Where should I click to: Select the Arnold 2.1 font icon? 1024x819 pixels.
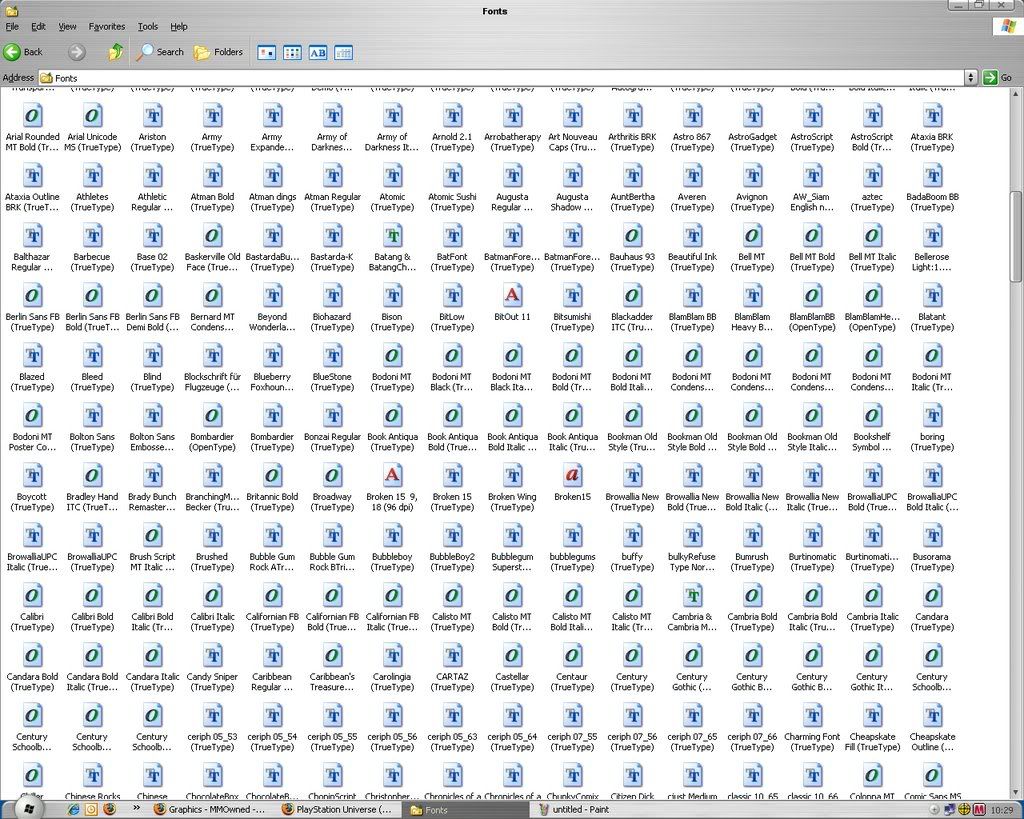[452, 116]
